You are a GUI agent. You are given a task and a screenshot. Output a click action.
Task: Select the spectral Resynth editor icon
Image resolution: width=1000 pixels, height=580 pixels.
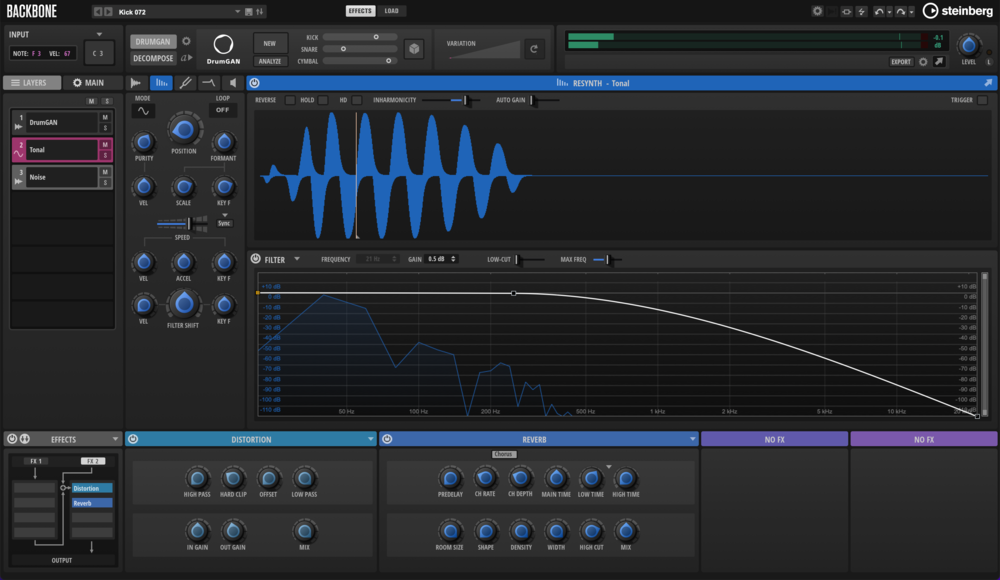click(161, 83)
